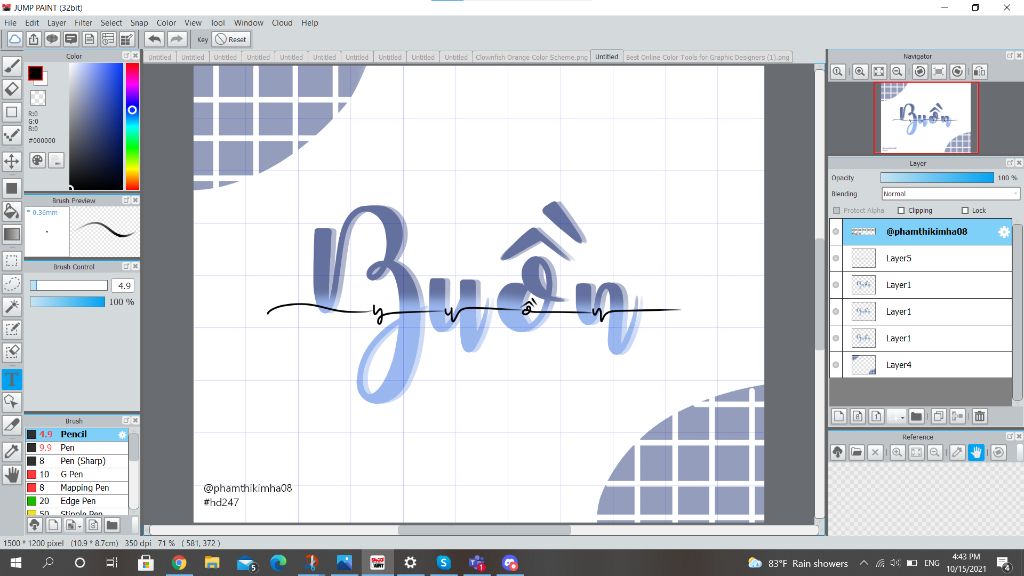Select the Gradient tool
Screen dimensions: 1024x576
click(12, 234)
